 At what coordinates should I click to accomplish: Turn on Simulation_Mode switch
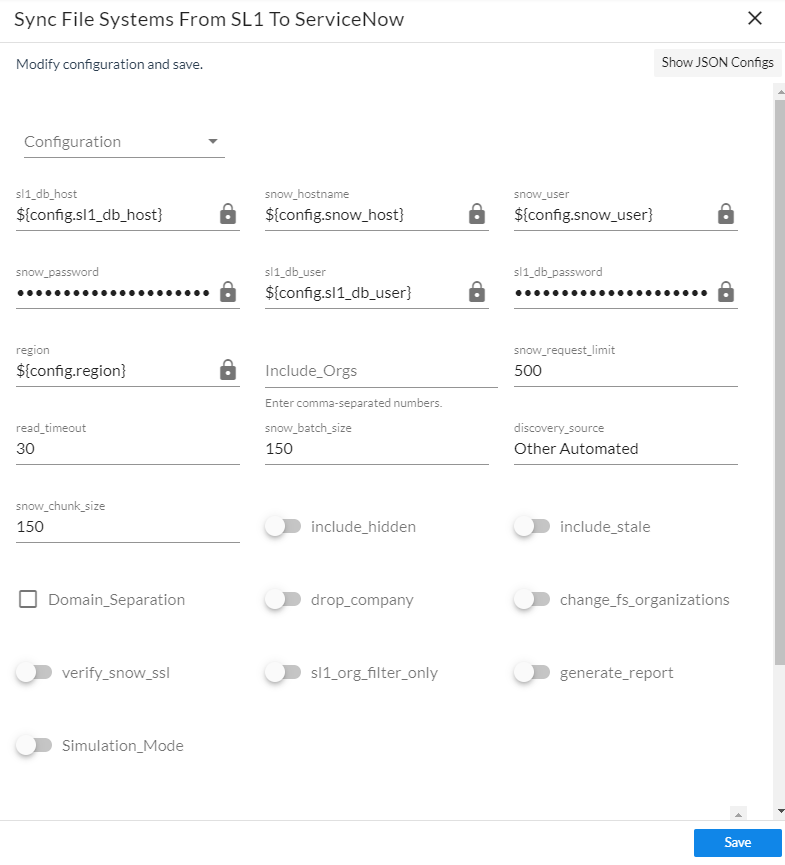[x=34, y=745]
